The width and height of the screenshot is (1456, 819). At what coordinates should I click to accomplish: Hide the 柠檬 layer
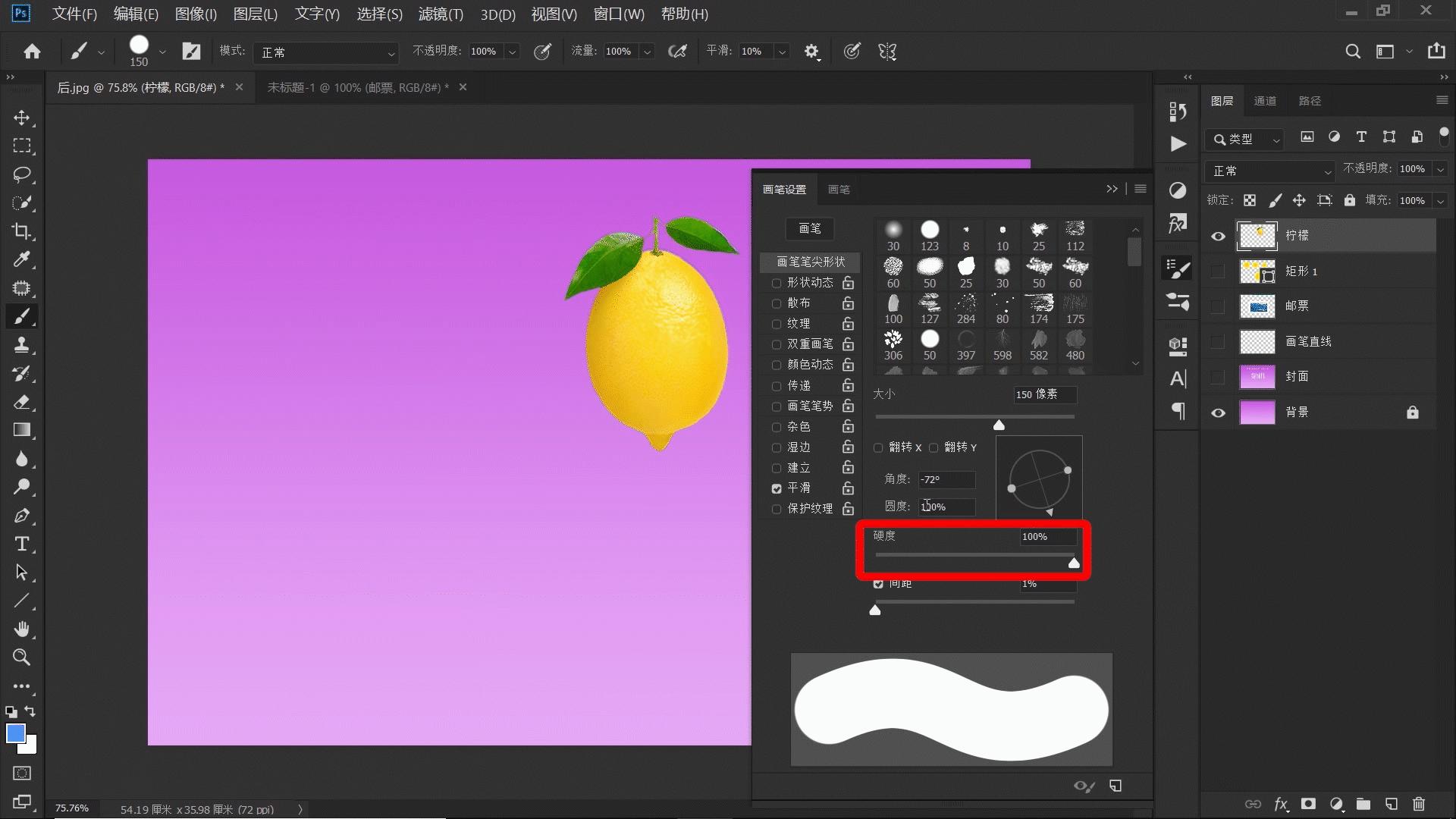point(1218,236)
